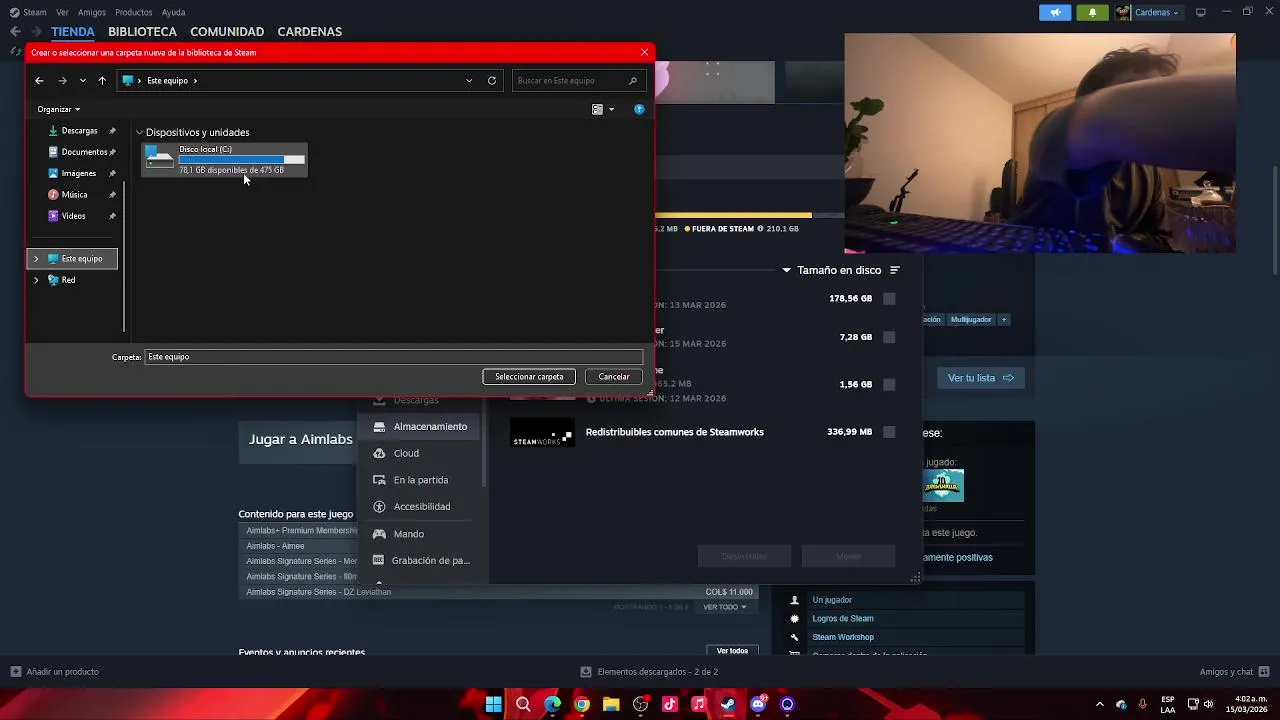Click the Steam Workshop link
The width and height of the screenshot is (1280, 720).
click(x=843, y=637)
